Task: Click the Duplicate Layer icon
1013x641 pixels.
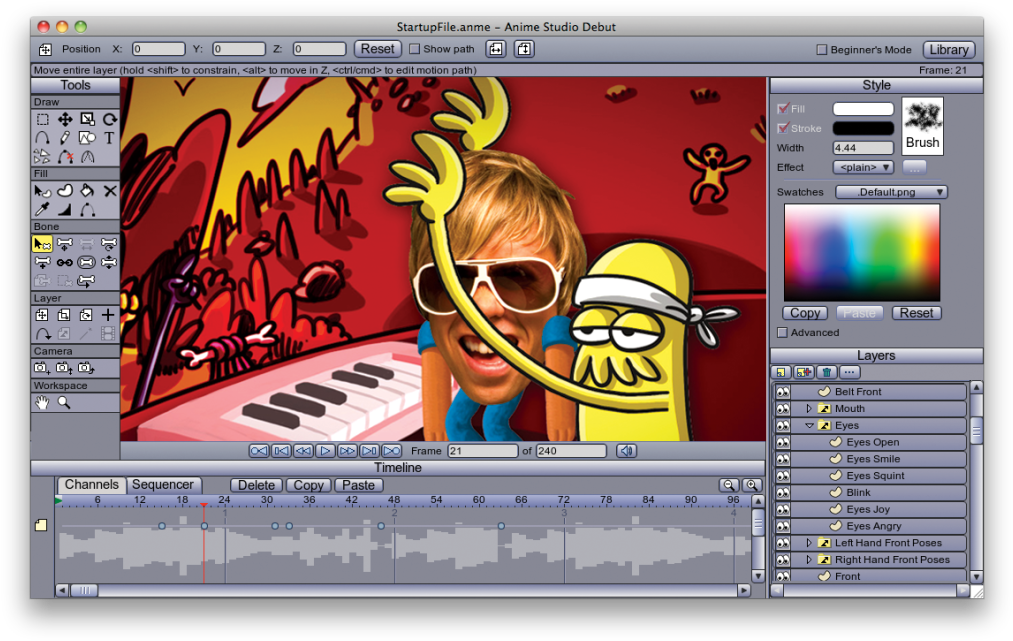Action: tap(804, 372)
